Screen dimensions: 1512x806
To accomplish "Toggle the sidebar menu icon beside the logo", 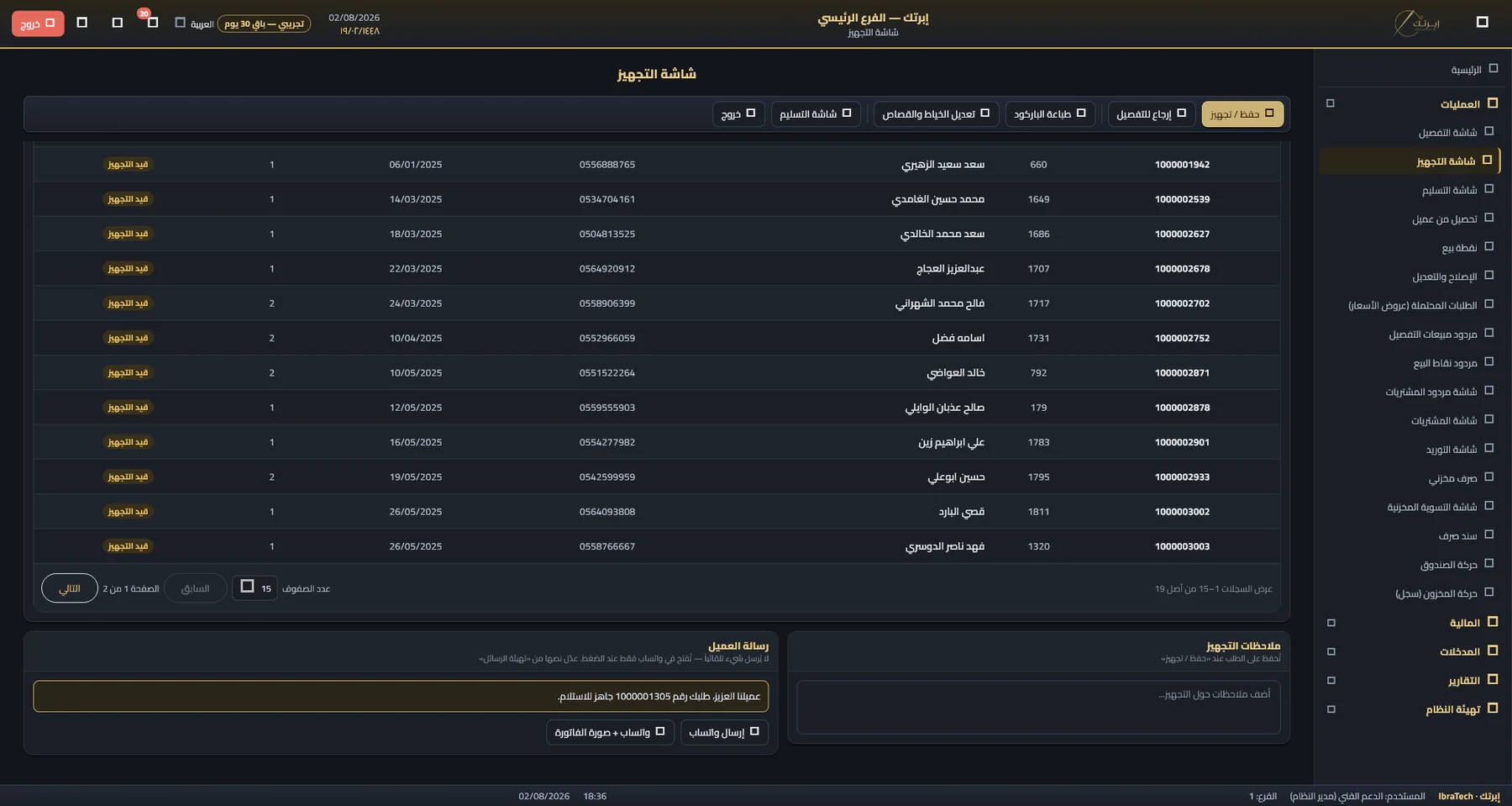I will click(1482, 23).
